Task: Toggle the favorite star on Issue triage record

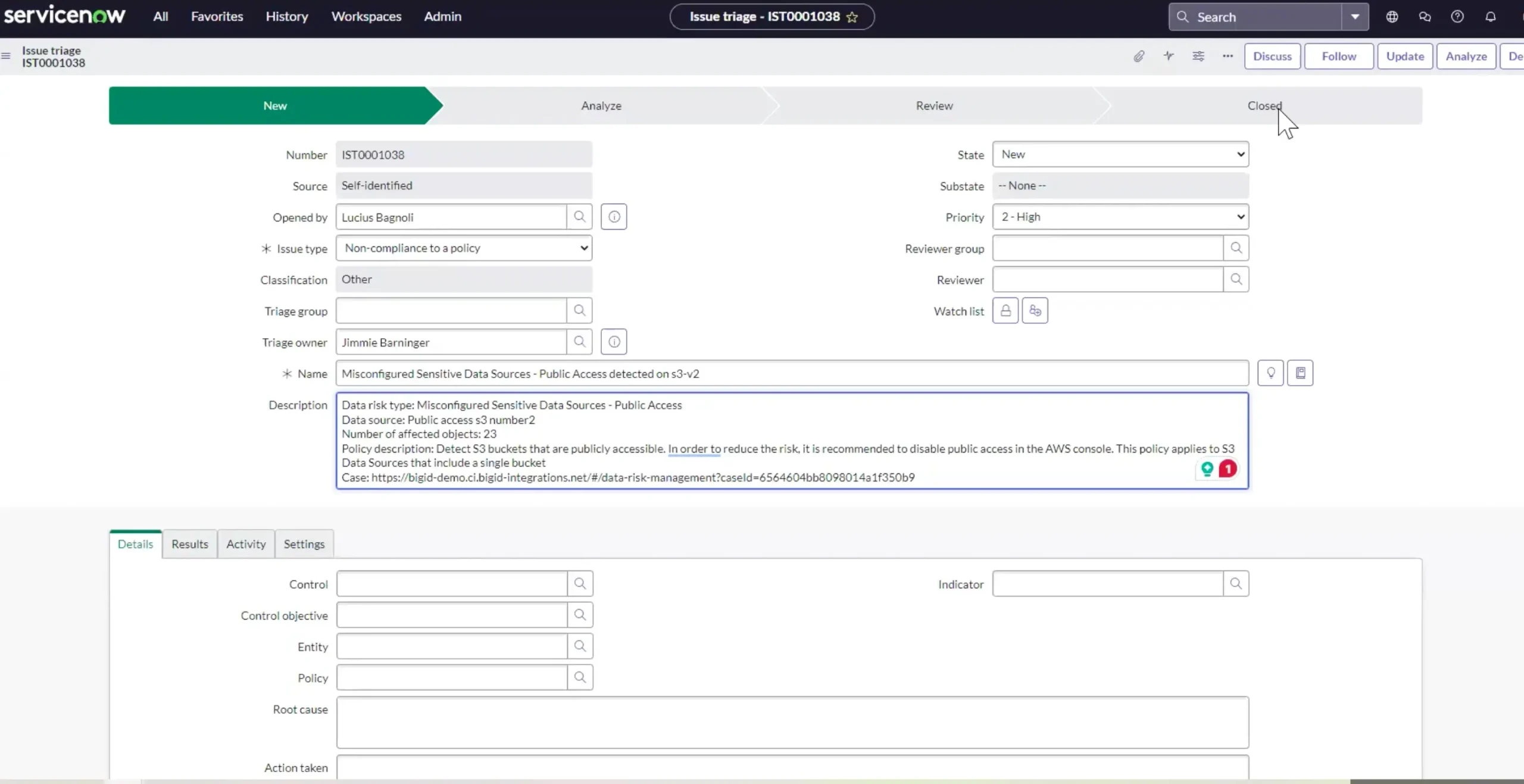Action: [852, 17]
